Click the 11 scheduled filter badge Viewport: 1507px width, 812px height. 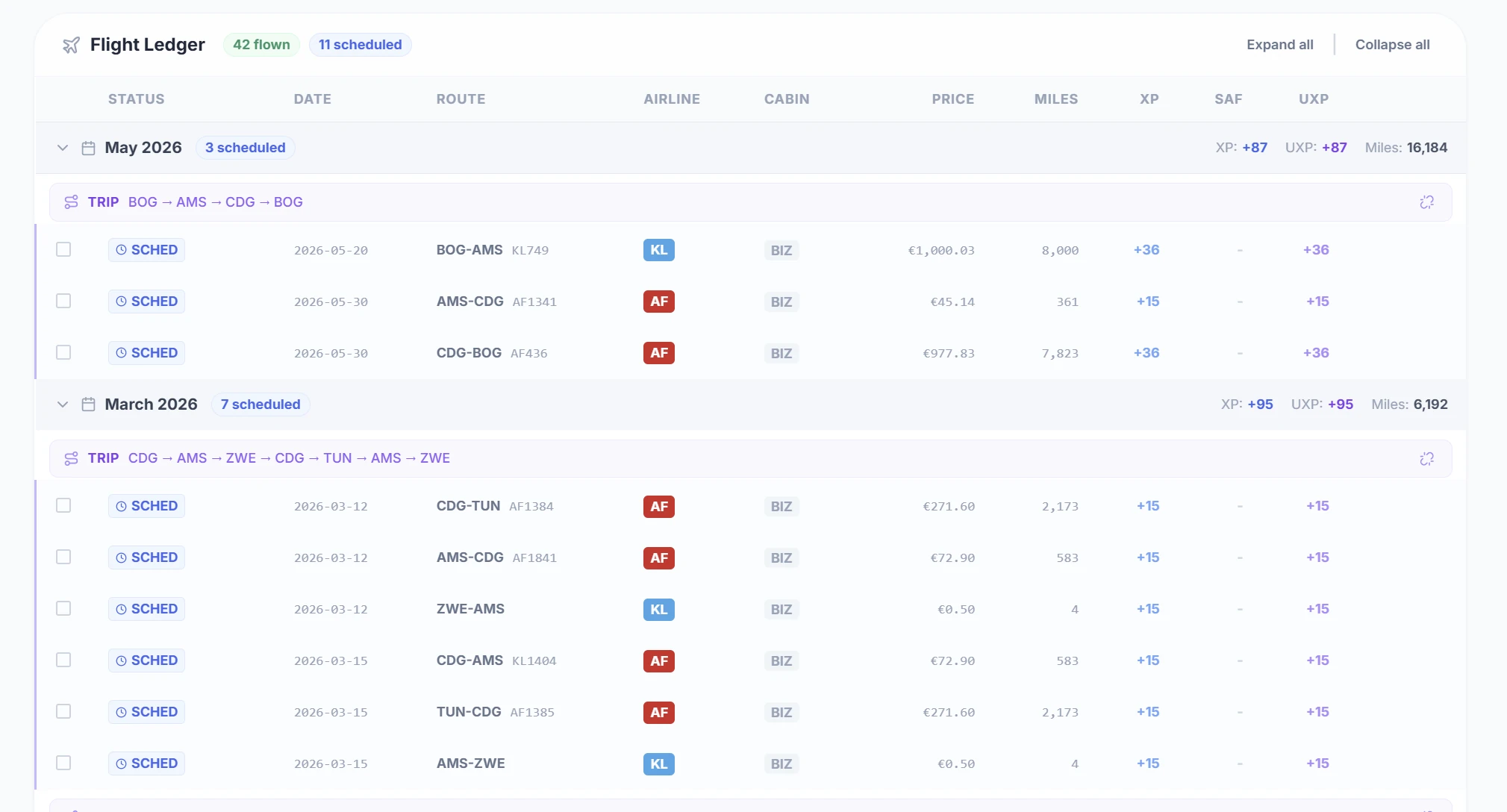point(360,44)
